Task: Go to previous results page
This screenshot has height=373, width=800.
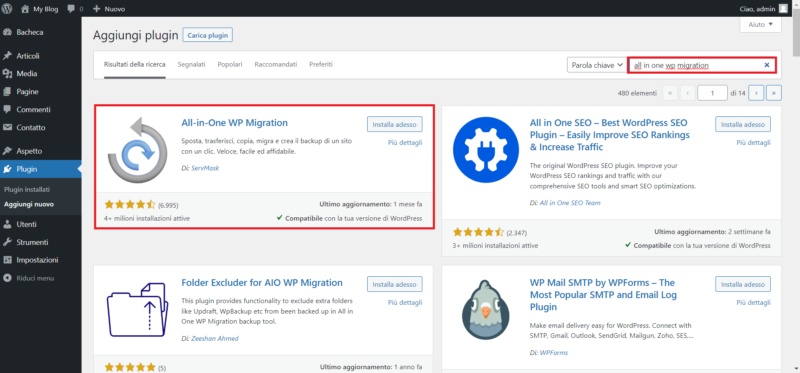Action: (688, 93)
